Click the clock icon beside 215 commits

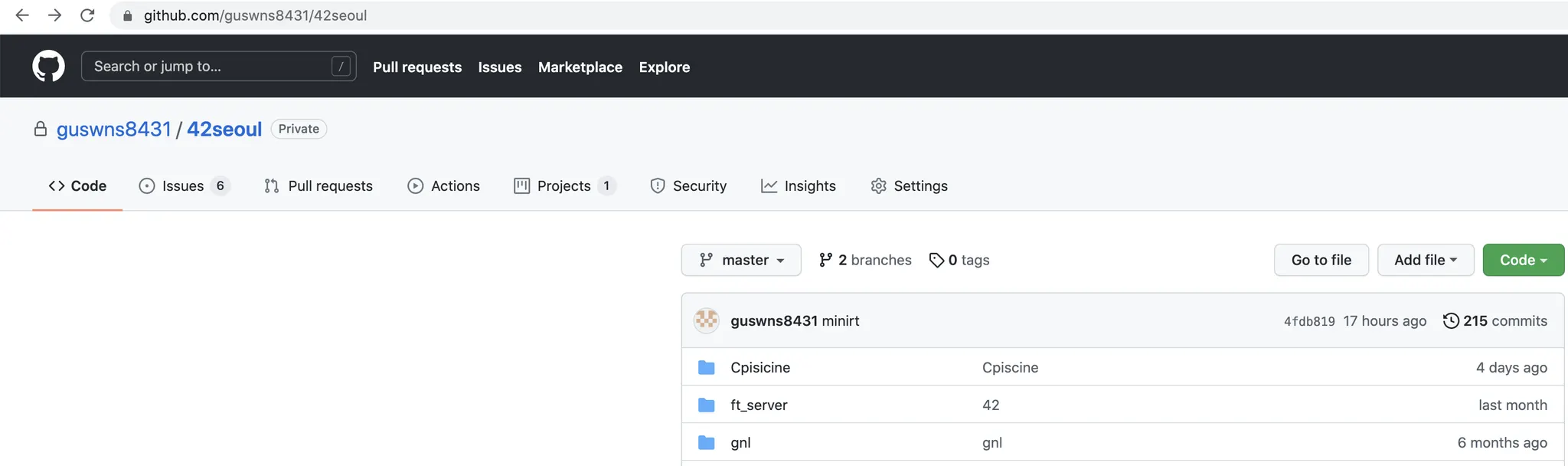pyautogui.click(x=1450, y=320)
